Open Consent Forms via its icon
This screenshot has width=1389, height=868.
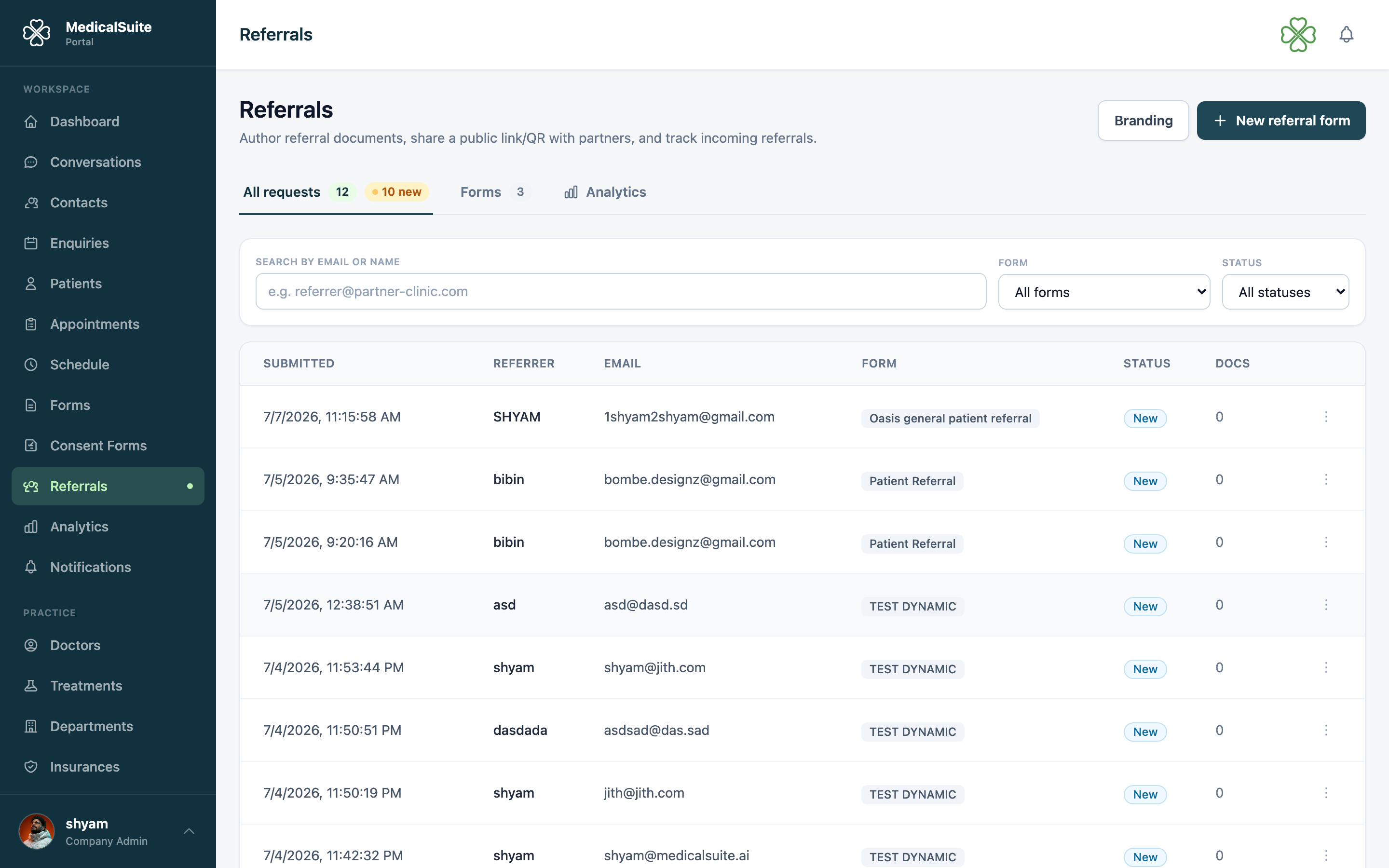pos(31,446)
